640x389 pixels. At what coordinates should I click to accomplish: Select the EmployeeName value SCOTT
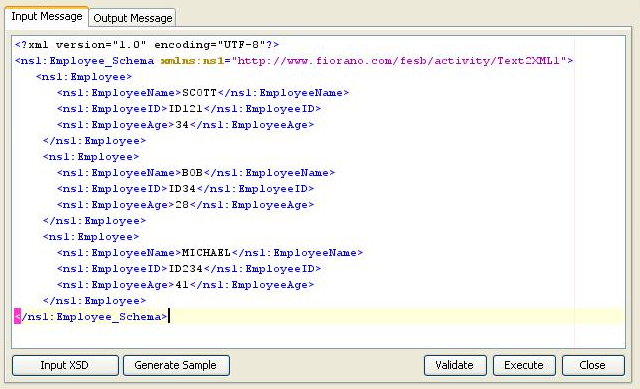[x=199, y=93]
